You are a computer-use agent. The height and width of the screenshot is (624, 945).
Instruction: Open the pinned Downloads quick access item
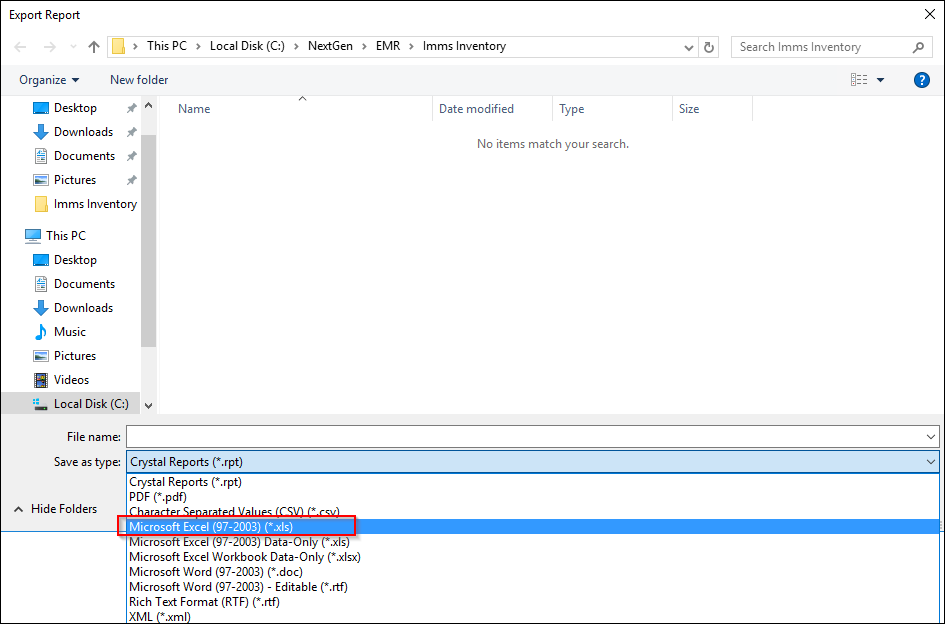(83, 132)
